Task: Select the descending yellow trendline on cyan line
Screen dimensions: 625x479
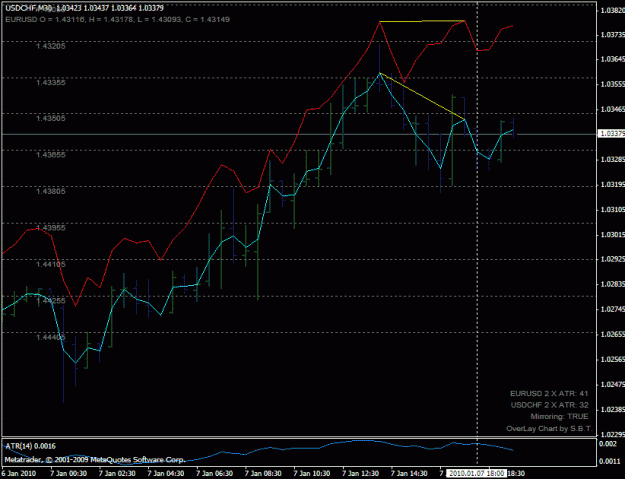Action: [422, 96]
